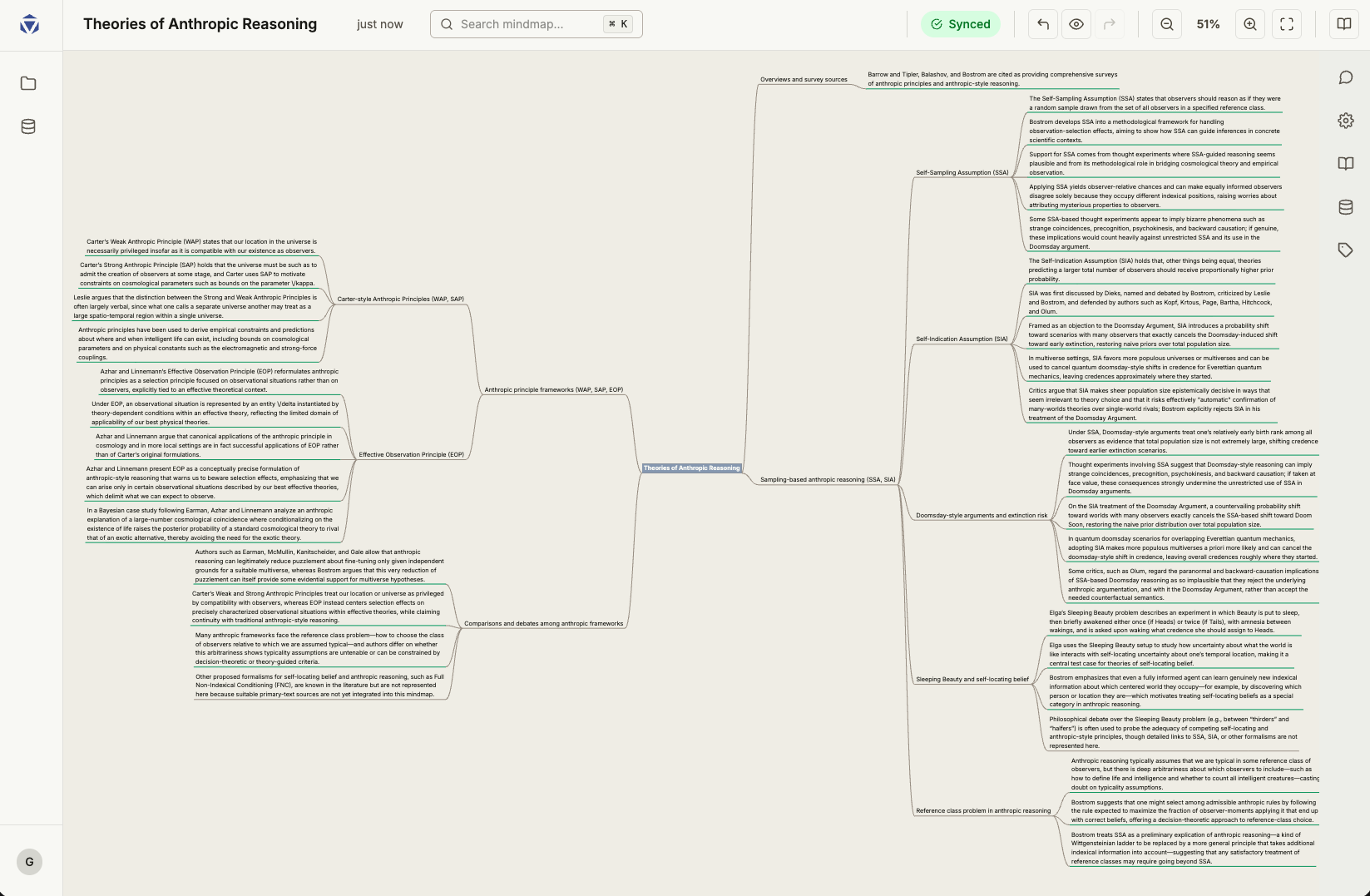Select Doomsday-style arguments and extinction risk node
This screenshot has height=896, width=1370.
click(x=982, y=516)
